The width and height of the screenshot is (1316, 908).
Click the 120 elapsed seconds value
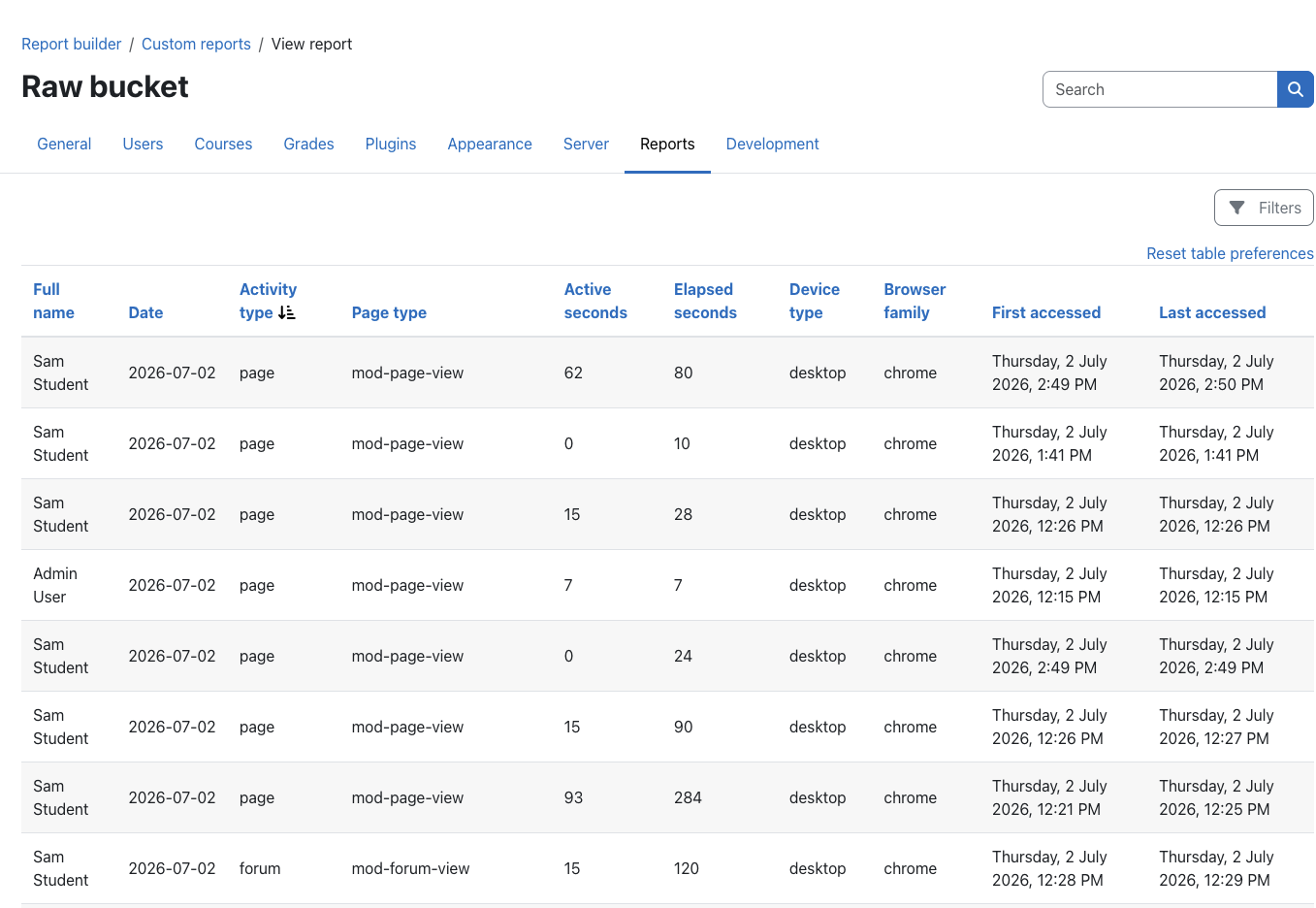(687, 868)
